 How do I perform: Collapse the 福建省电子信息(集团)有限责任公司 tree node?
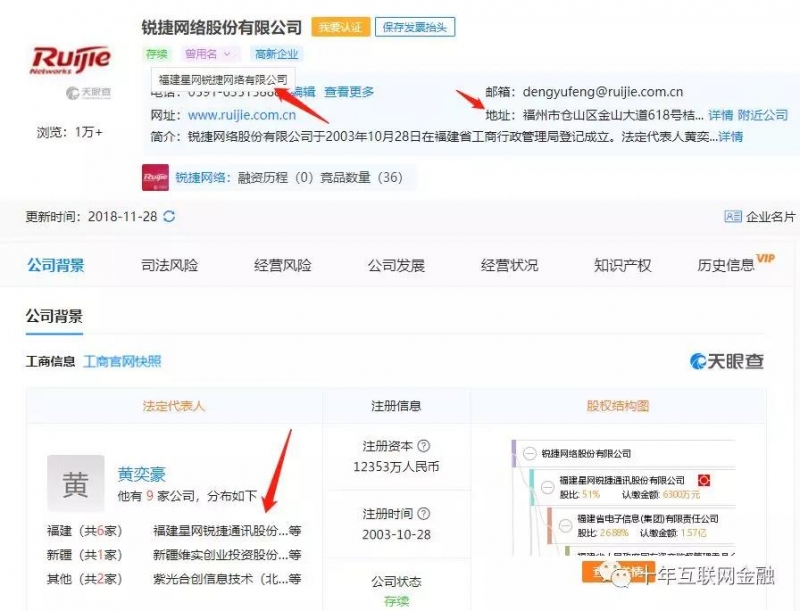[x=565, y=525]
